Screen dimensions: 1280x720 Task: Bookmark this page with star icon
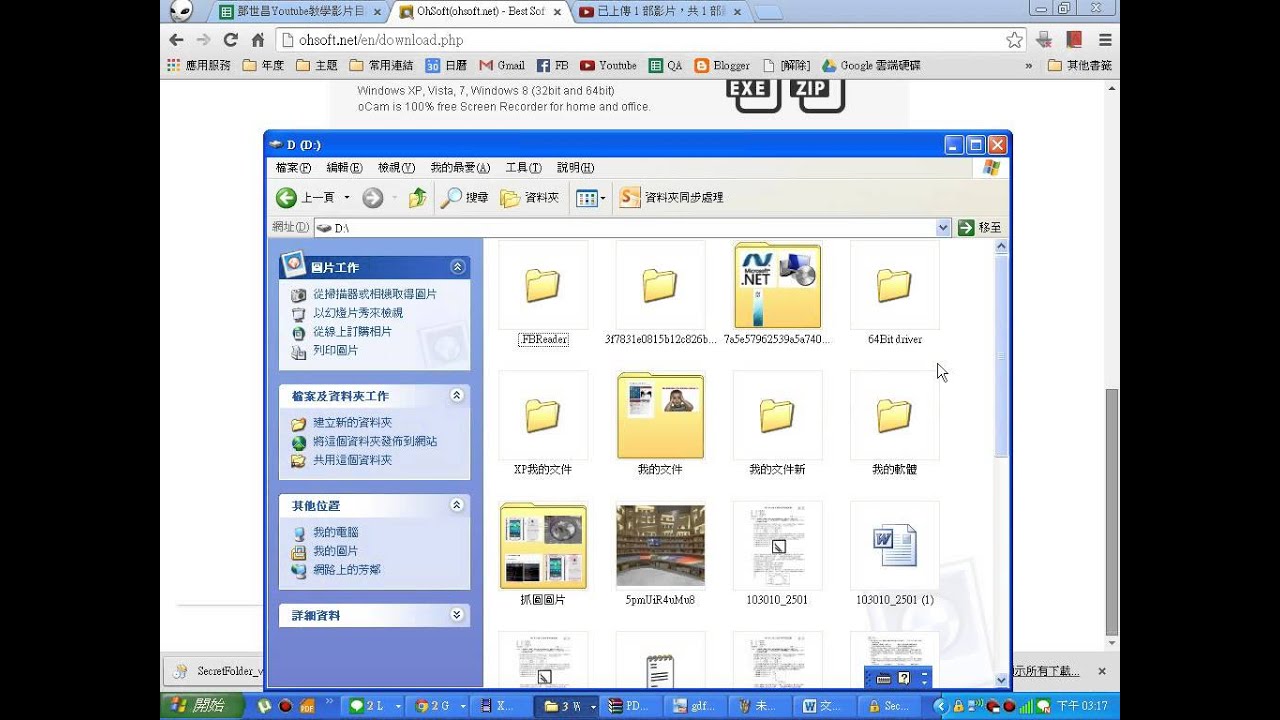pyautogui.click(x=1014, y=40)
